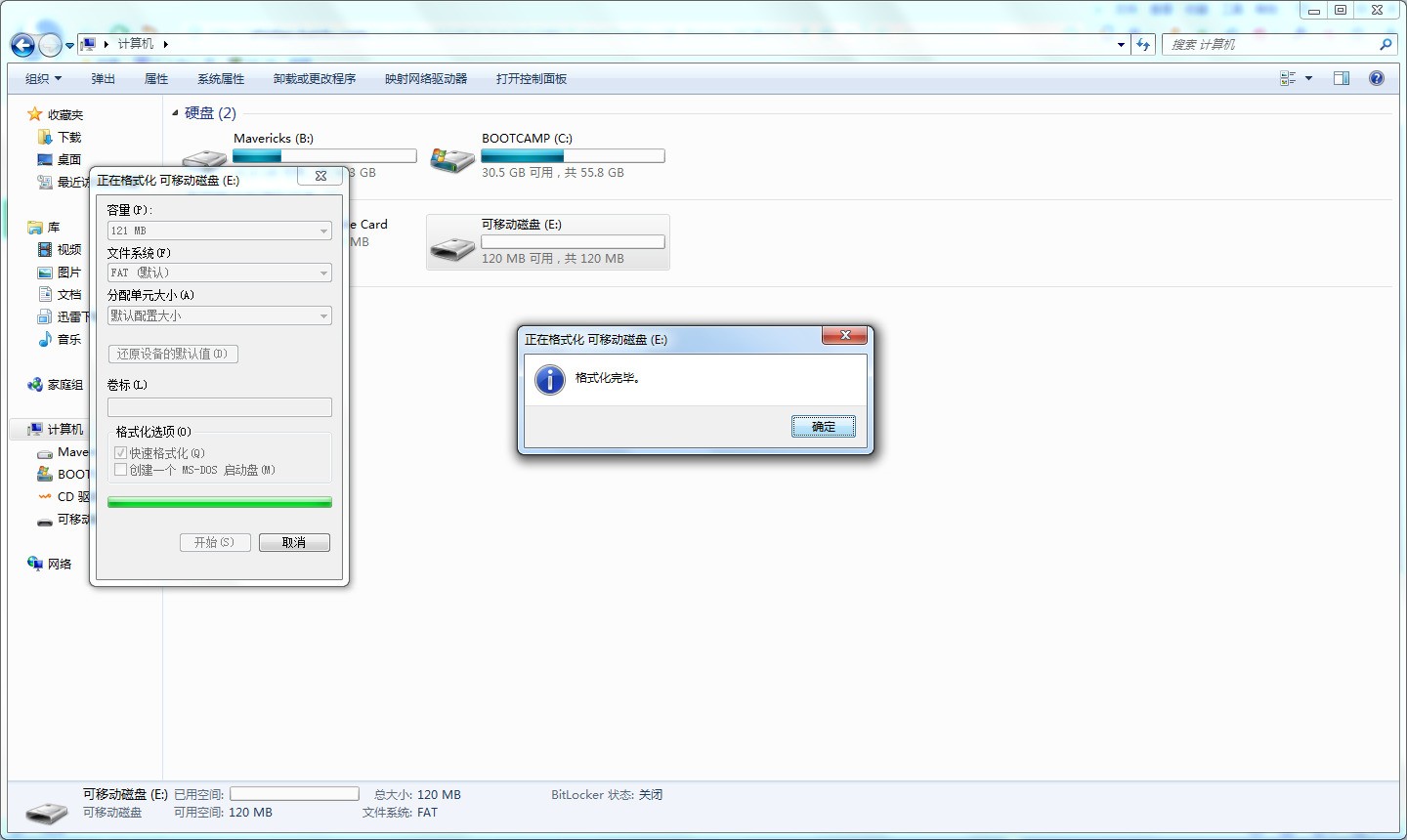Open the 组织 menu
The height and width of the screenshot is (840, 1407).
pyautogui.click(x=43, y=79)
